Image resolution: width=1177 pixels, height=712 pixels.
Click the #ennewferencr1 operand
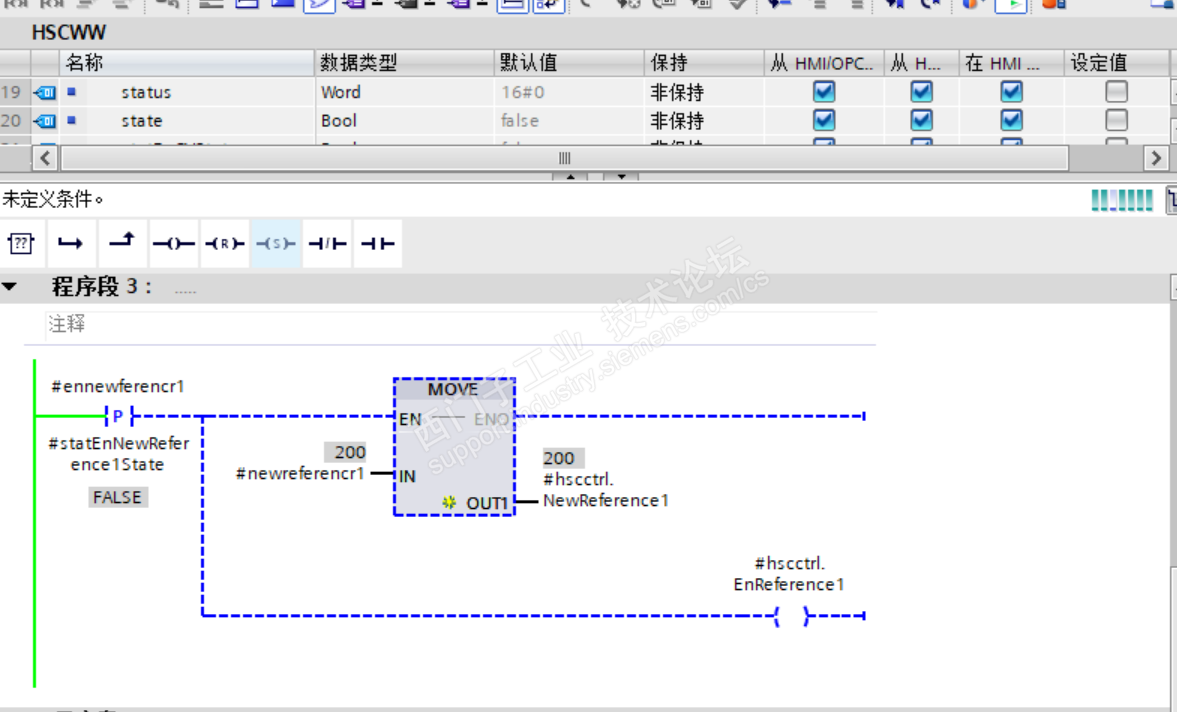[x=118, y=386]
